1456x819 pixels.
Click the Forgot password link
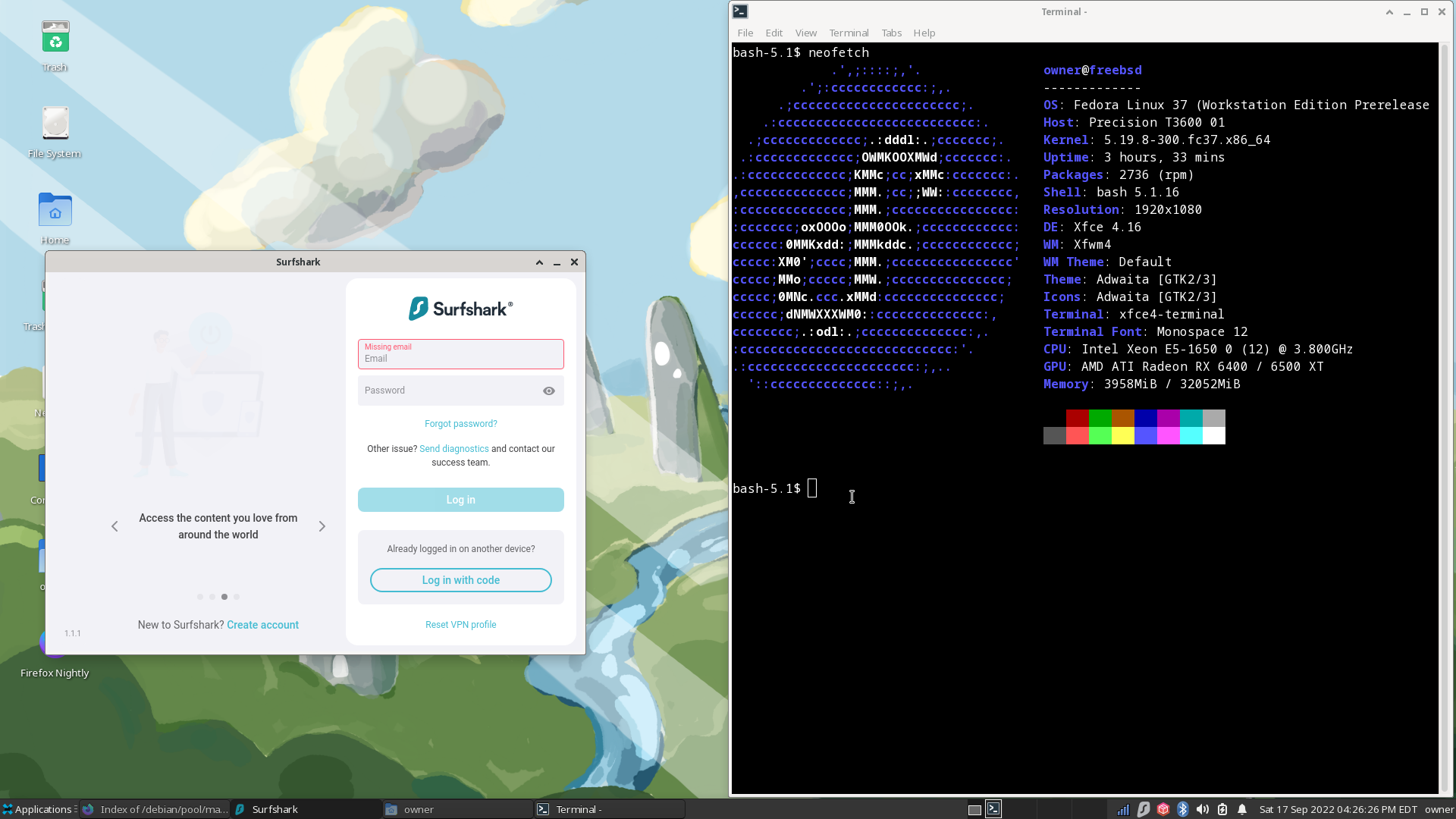pos(460,424)
